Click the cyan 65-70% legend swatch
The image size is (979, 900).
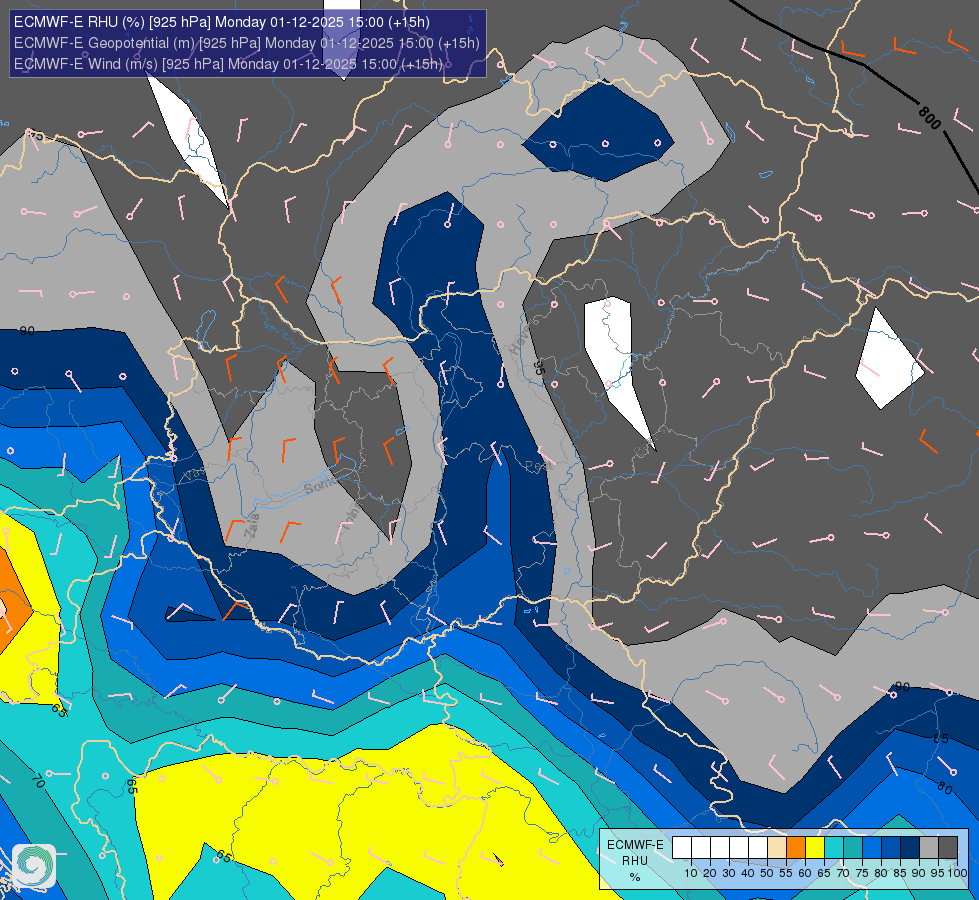click(x=834, y=848)
